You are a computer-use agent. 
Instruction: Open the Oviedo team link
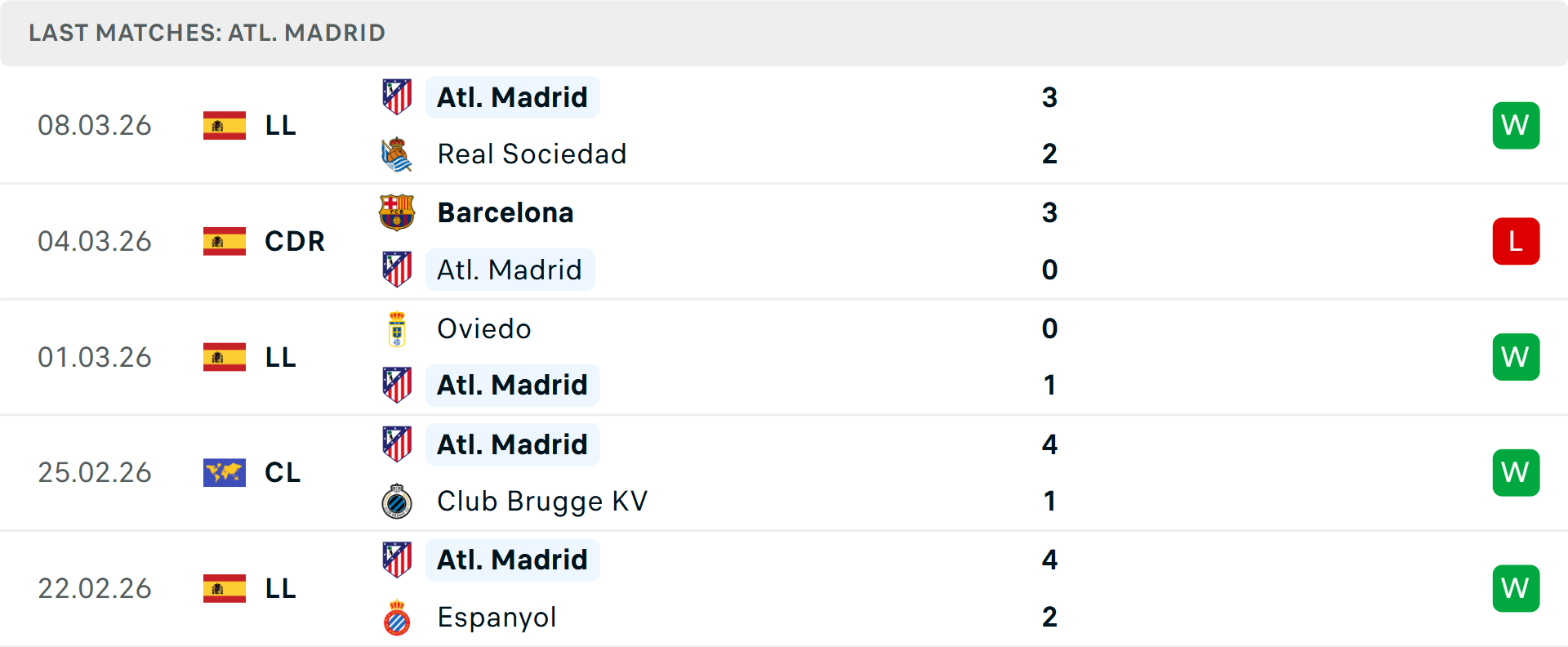point(484,329)
